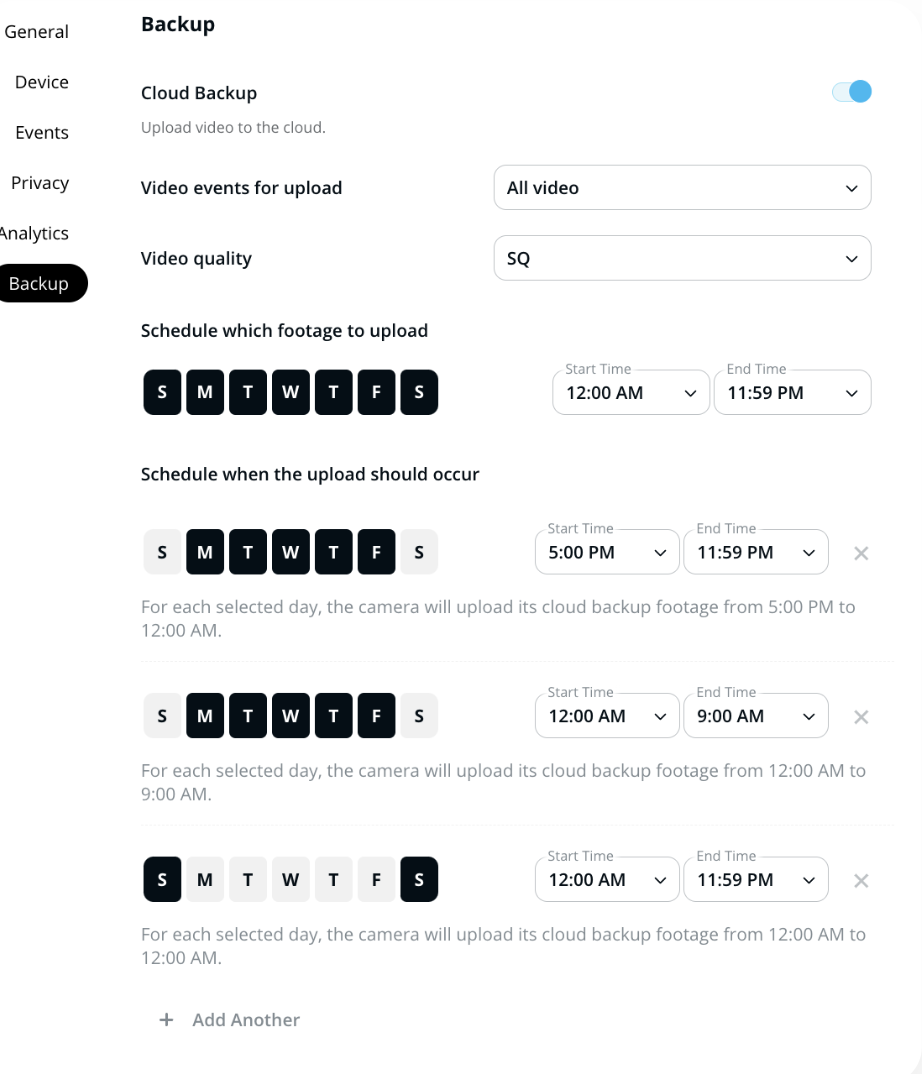
Task: Go to the Events settings tab
Action: pyautogui.click(x=41, y=133)
